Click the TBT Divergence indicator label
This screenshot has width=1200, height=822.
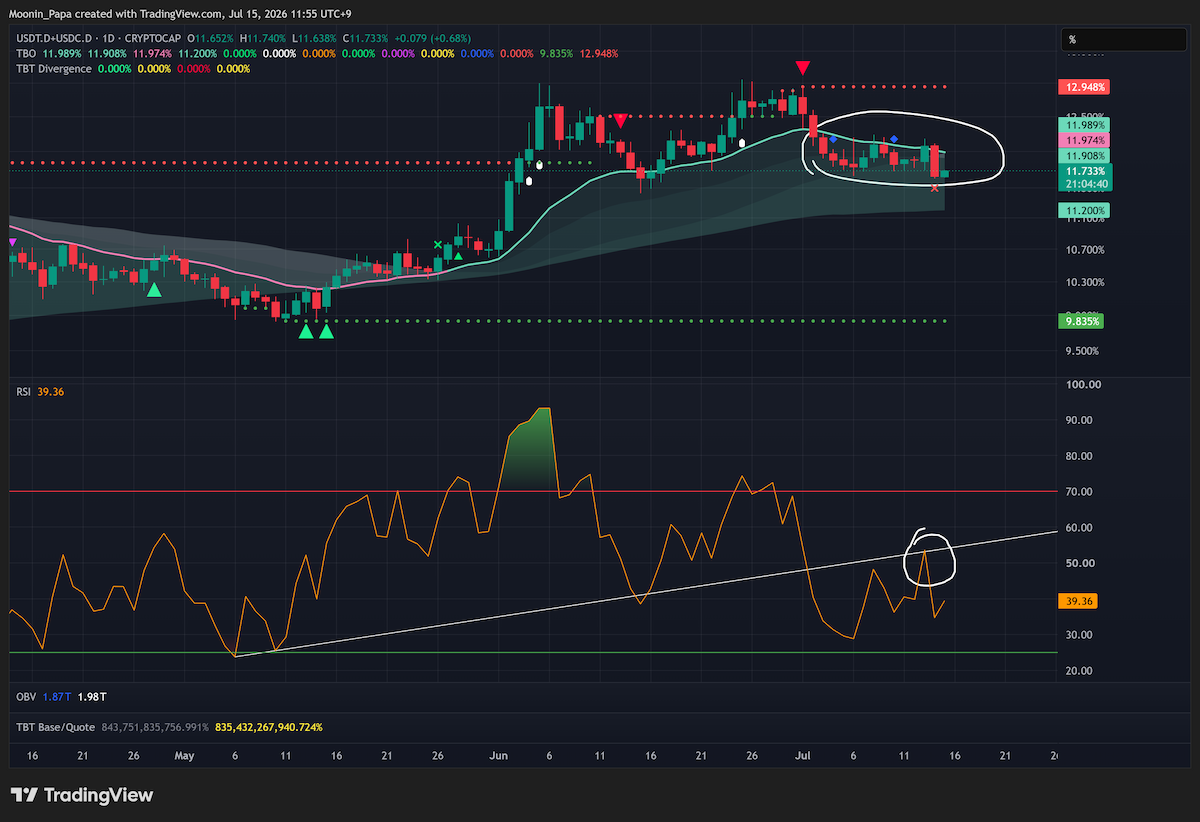53,69
